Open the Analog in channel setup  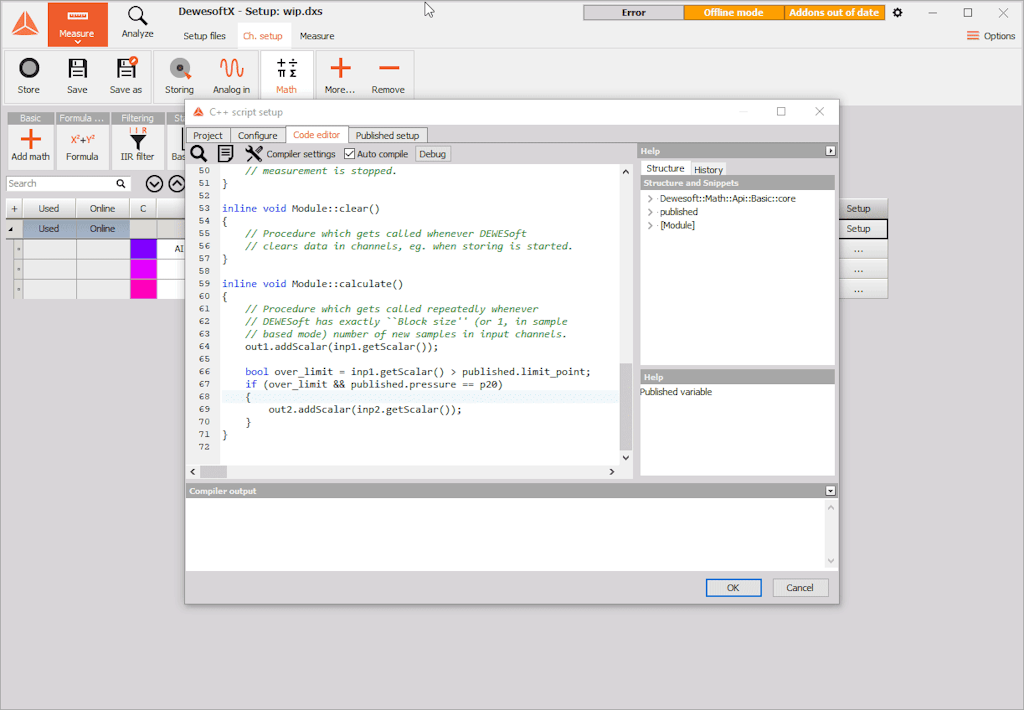[x=231, y=69]
